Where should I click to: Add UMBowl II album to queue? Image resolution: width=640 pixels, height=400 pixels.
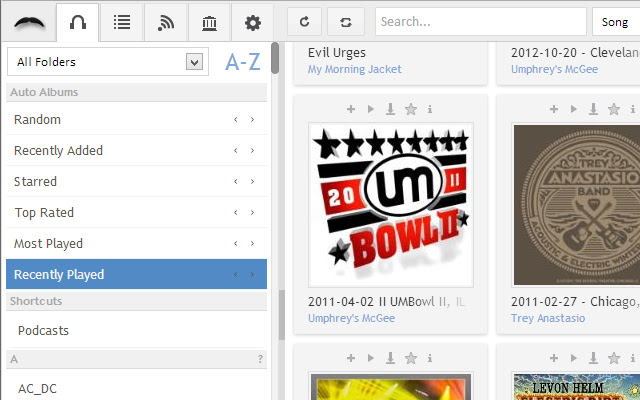[351, 109]
